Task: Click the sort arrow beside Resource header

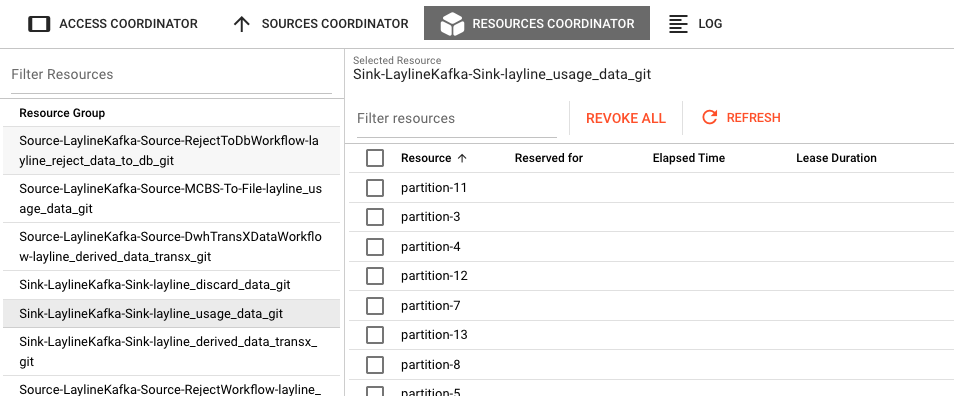Action: pos(462,158)
